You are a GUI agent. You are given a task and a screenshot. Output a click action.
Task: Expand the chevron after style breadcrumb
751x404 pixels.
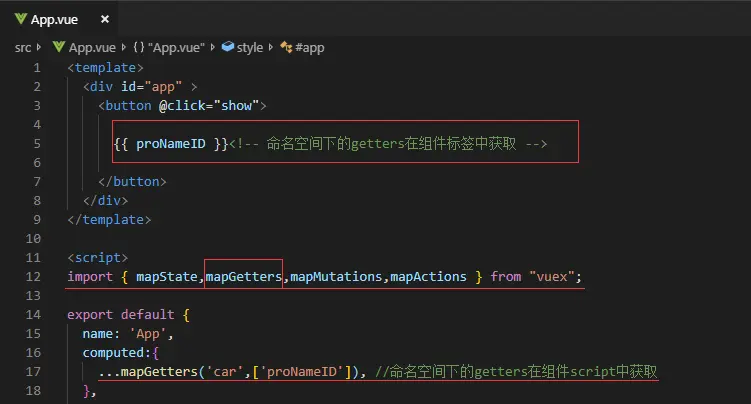click(271, 47)
